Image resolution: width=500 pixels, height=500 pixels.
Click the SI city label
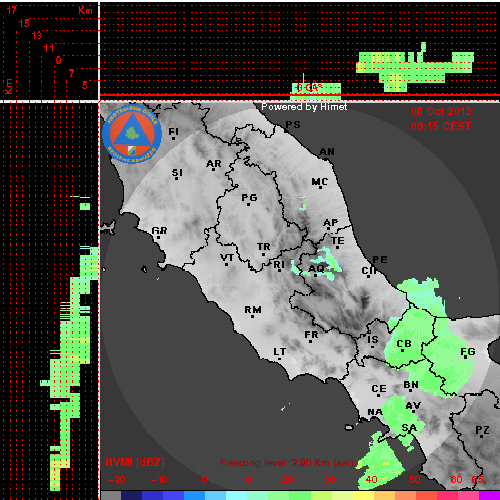[177, 173]
